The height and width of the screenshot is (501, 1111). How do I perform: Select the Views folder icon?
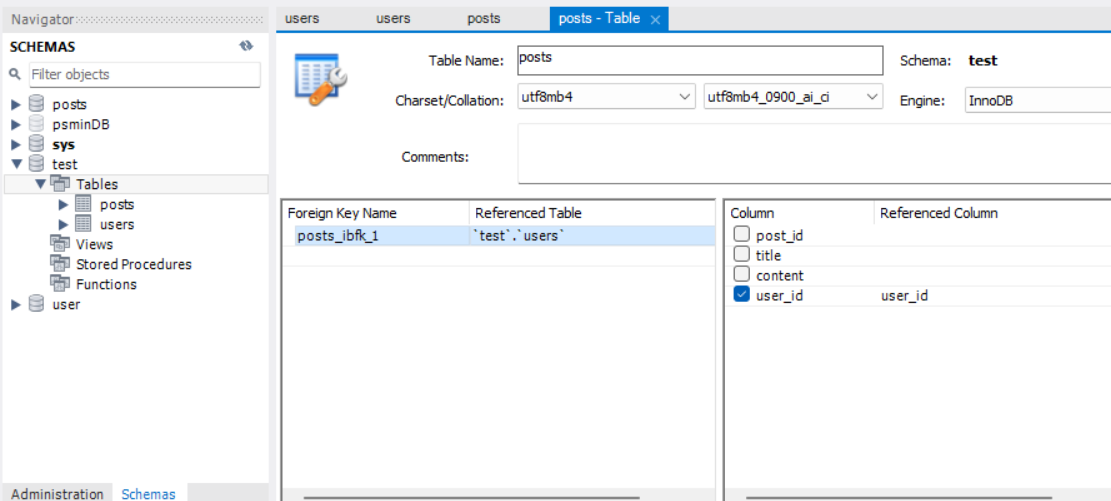point(60,244)
